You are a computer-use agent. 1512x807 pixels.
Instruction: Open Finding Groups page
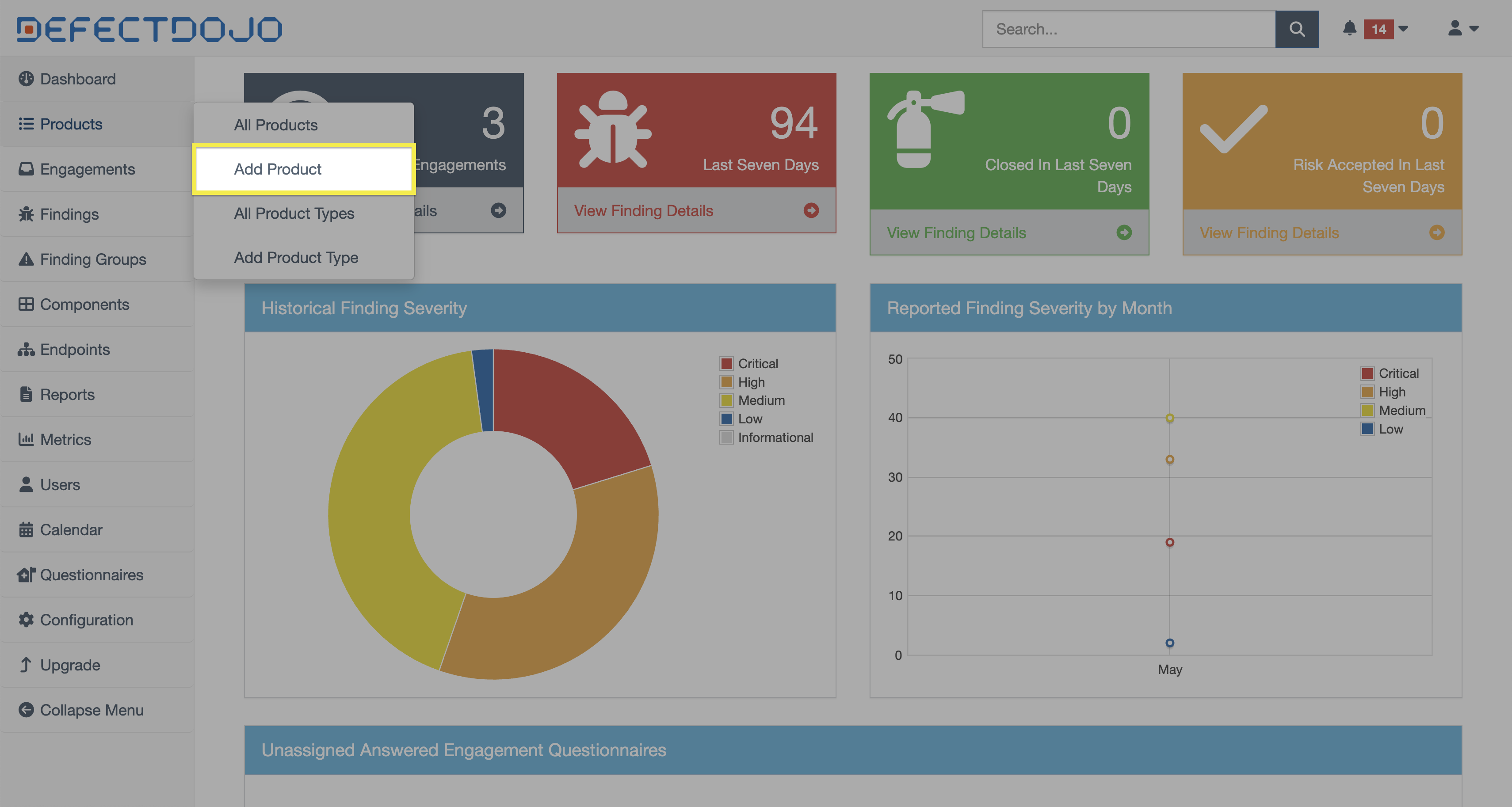[x=97, y=259]
